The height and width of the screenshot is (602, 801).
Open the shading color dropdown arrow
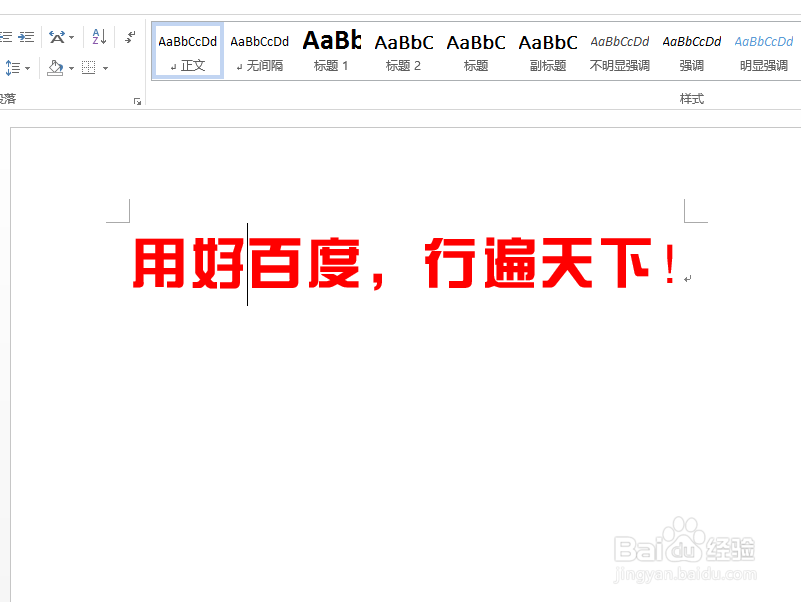coord(72,68)
